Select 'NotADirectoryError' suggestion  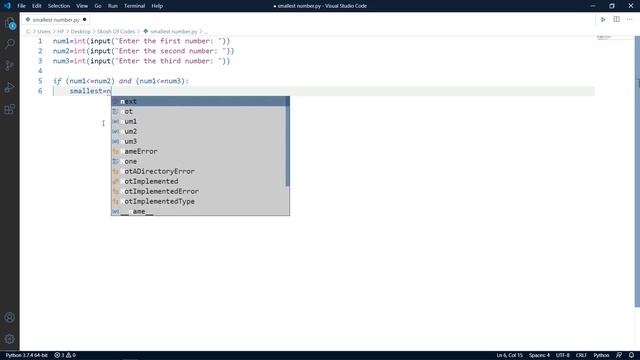pos(198,171)
